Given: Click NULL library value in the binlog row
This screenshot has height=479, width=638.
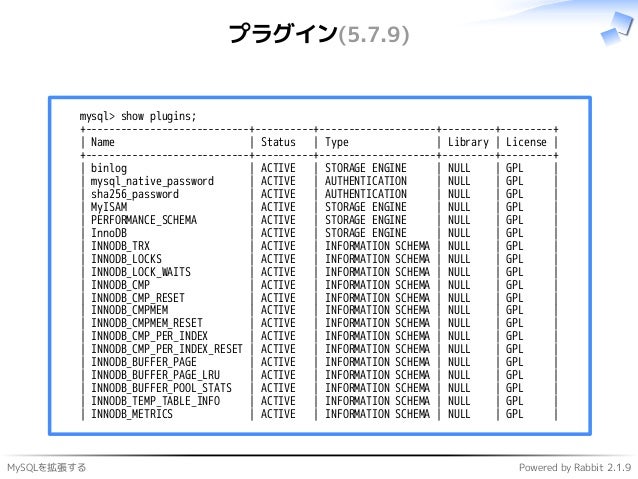Looking at the screenshot, I should tap(459, 168).
